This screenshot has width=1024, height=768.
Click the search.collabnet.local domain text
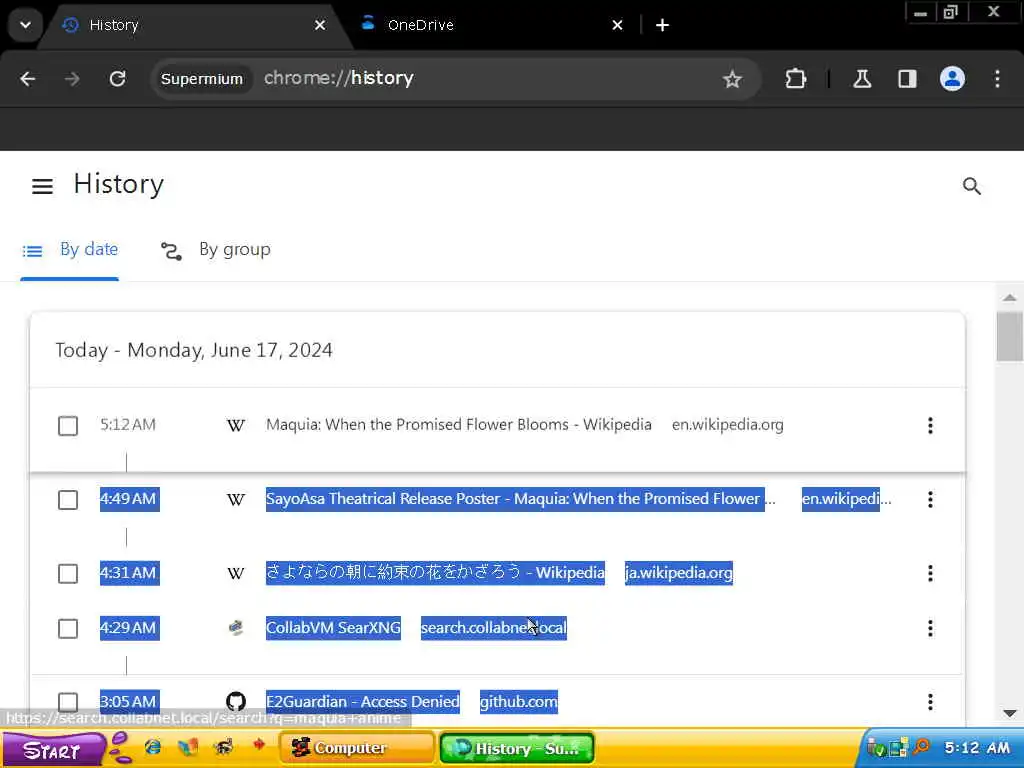click(494, 628)
